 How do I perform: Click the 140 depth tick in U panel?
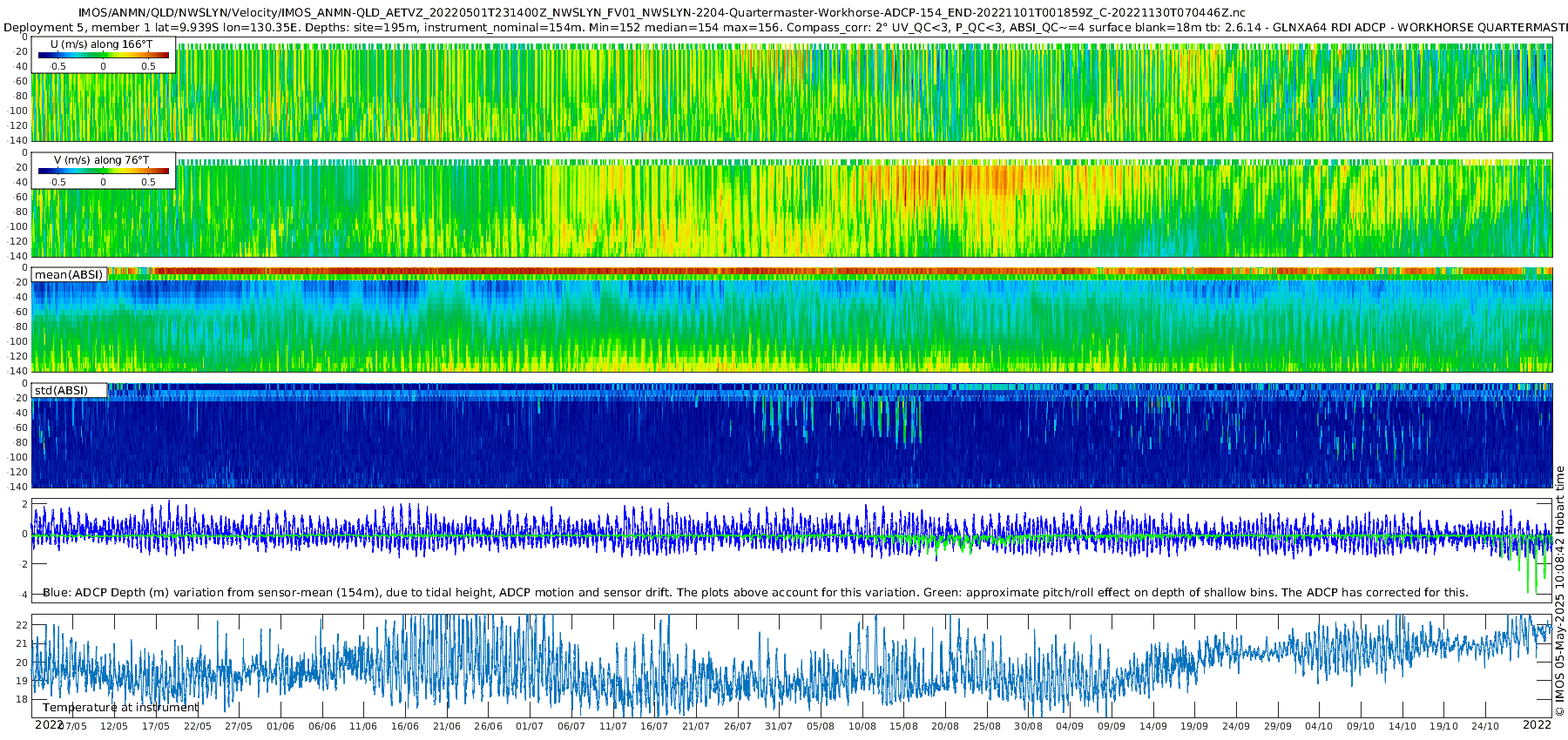(18, 139)
